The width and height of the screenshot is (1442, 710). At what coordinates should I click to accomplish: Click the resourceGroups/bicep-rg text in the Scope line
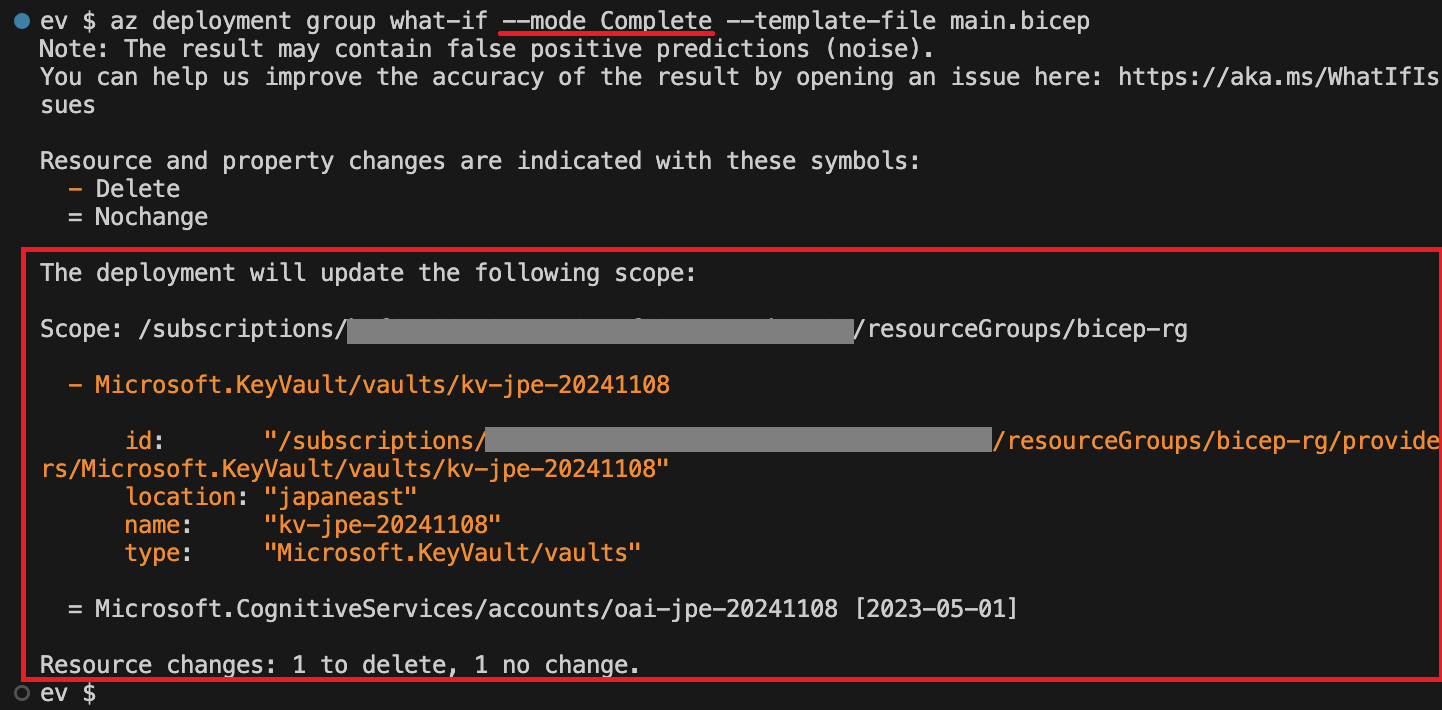[1027, 329]
